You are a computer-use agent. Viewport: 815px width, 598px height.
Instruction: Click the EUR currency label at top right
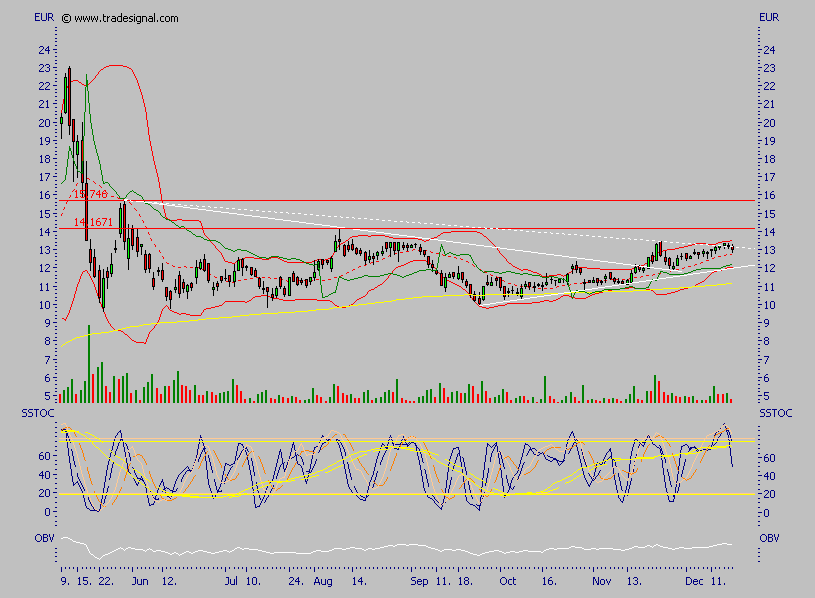[769, 18]
